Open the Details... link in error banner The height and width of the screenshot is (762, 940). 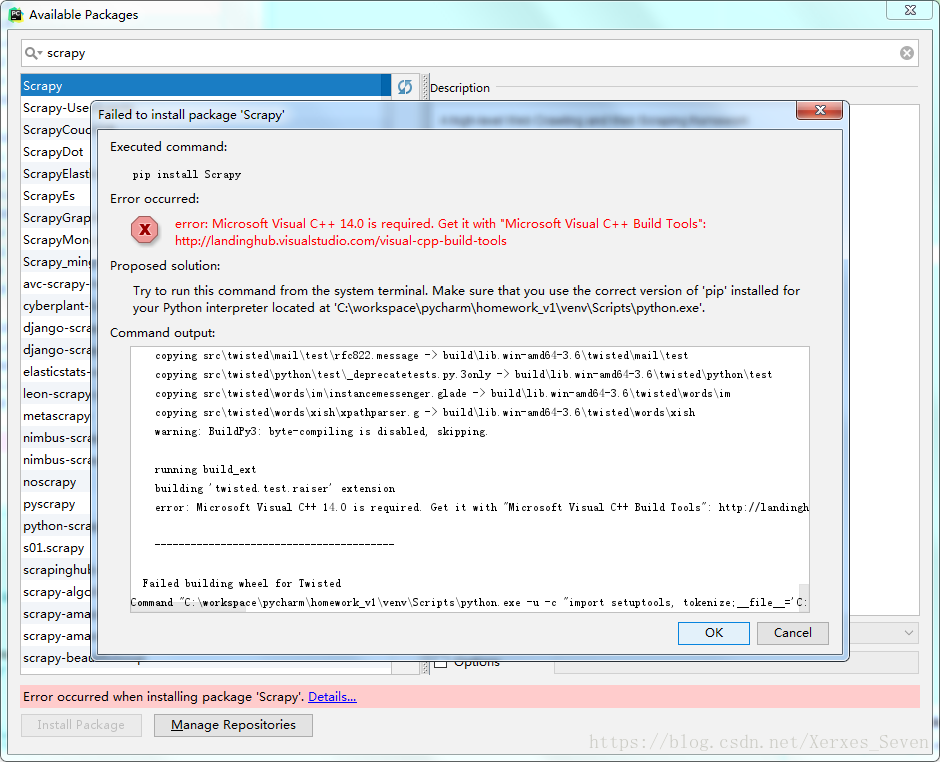332,697
